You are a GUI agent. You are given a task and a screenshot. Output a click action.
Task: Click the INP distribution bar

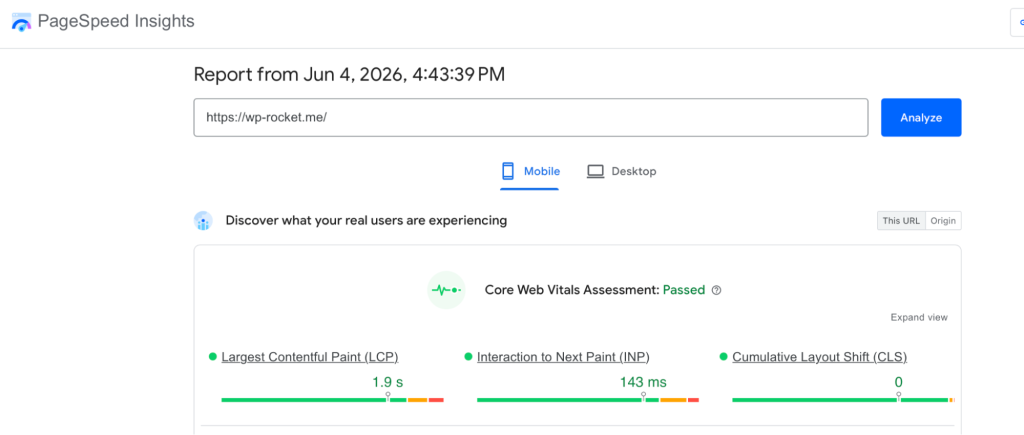[x=588, y=400]
